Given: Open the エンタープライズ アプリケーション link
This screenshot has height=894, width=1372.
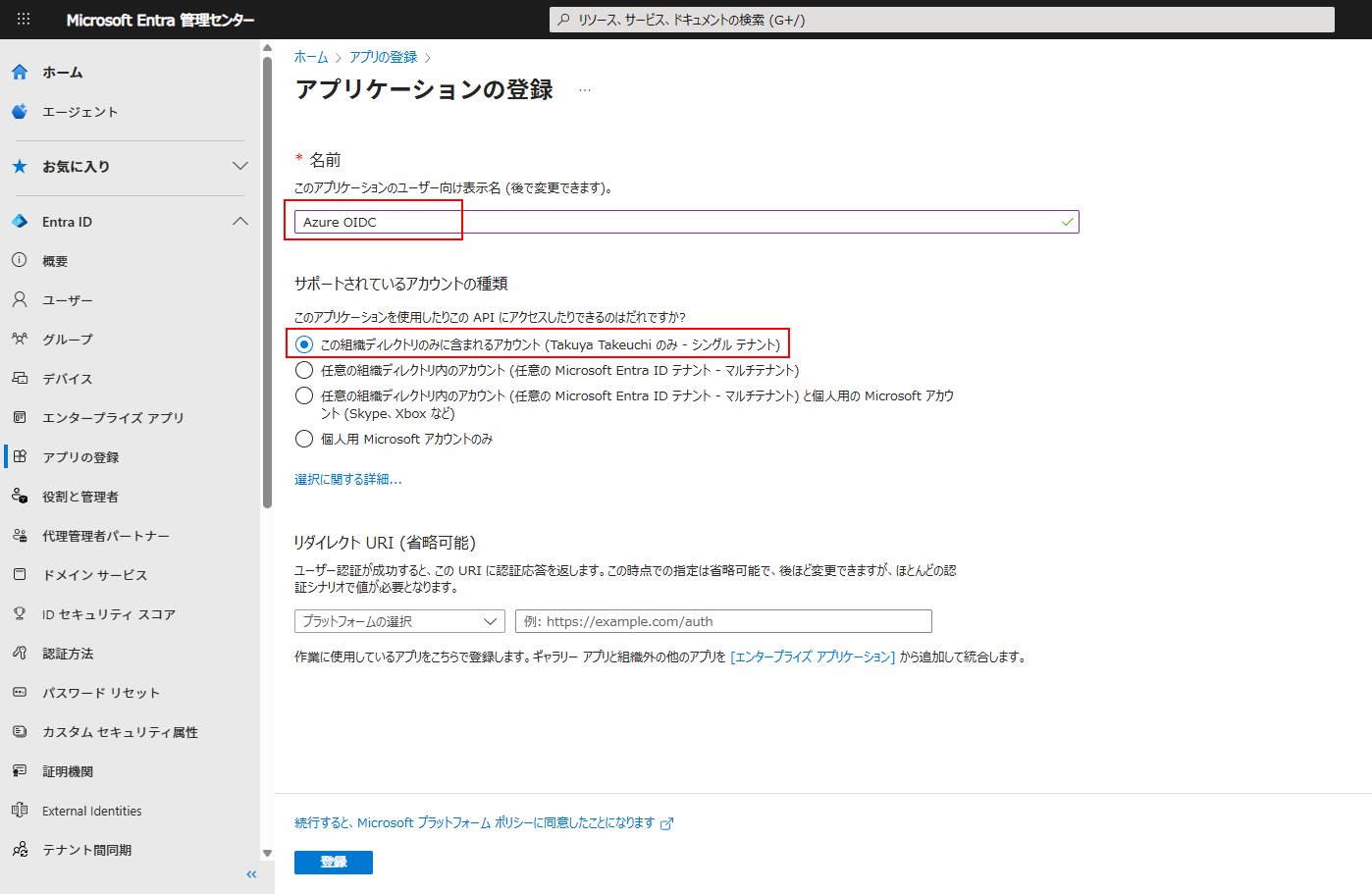Looking at the screenshot, I should pyautogui.click(x=813, y=657).
